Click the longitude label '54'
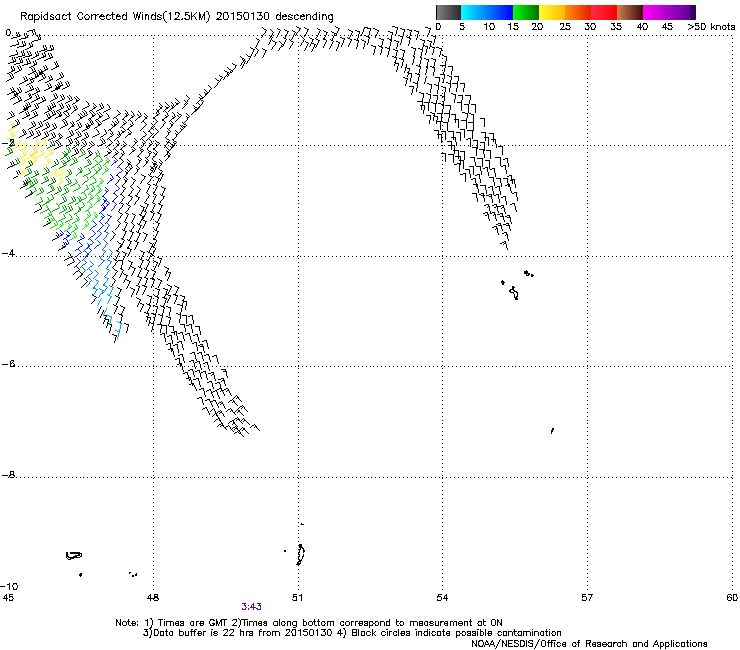This screenshot has width=740, height=650. pyautogui.click(x=442, y=598)
